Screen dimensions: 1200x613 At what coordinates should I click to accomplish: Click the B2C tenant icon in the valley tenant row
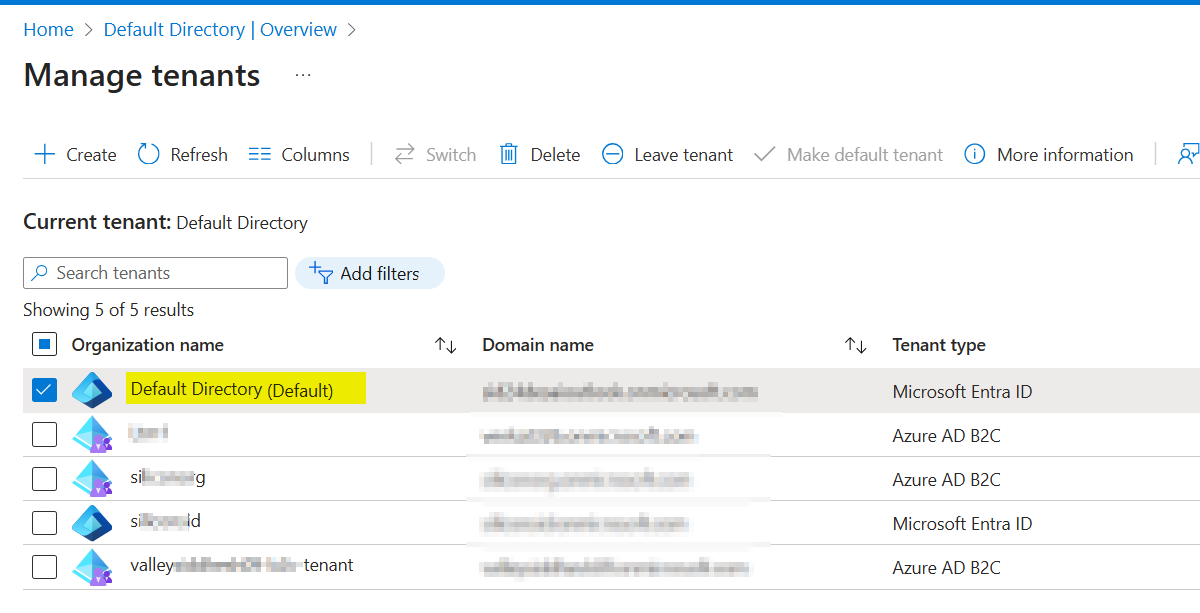(x=92, y=567)
